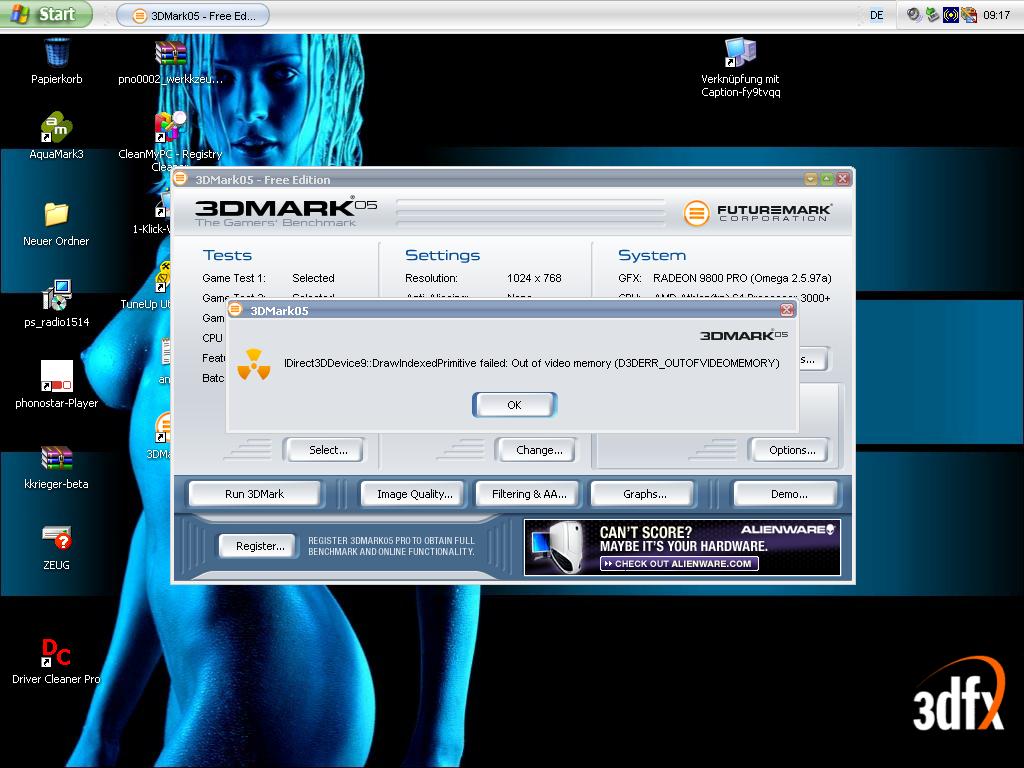This screenshot has height=768, width=1024.
Task: Open the Alienware advertisement banner
Action: (682, 547)
